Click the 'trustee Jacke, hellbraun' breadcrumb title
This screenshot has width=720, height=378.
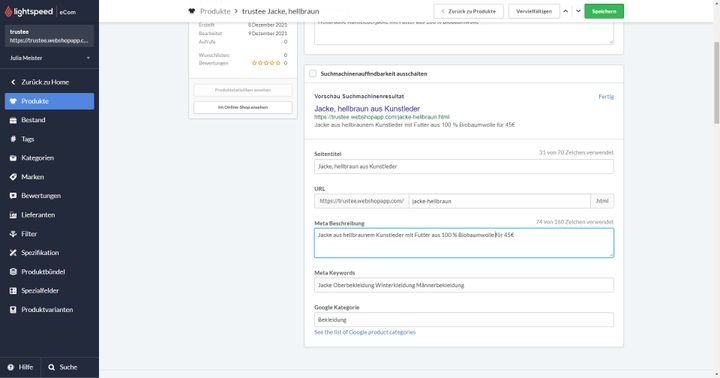click(281, 11)
